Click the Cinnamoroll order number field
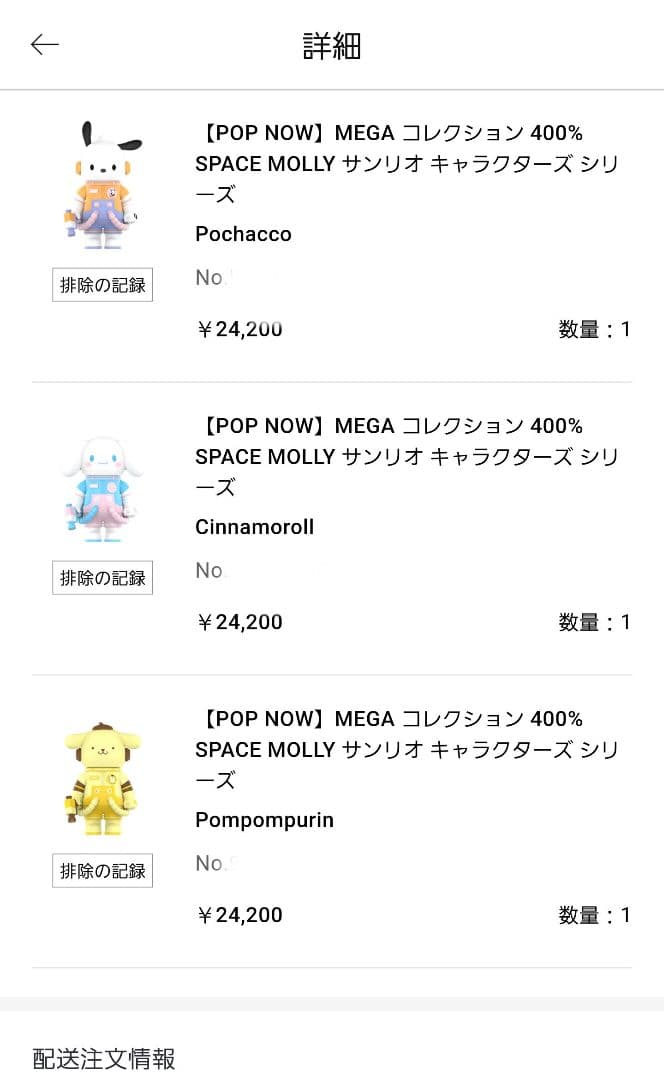 [211, 571]
